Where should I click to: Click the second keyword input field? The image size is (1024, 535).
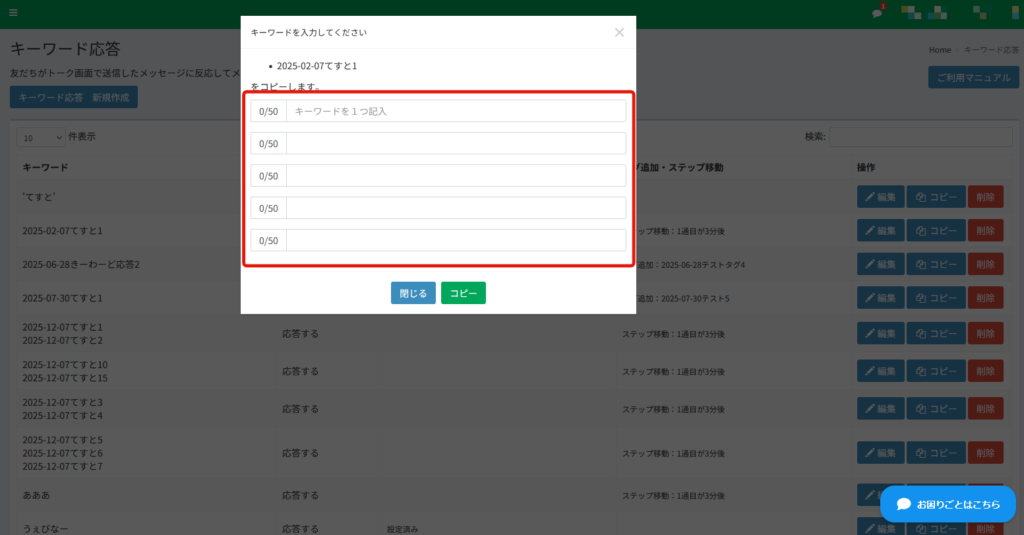pyautogui.click(x=456, y=143)
